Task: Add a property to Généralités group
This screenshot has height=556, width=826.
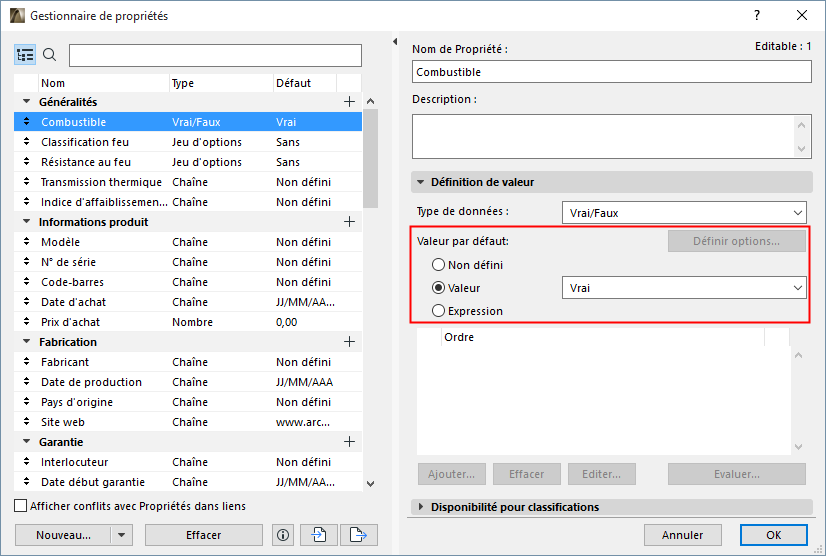Action: coord(349,102)
